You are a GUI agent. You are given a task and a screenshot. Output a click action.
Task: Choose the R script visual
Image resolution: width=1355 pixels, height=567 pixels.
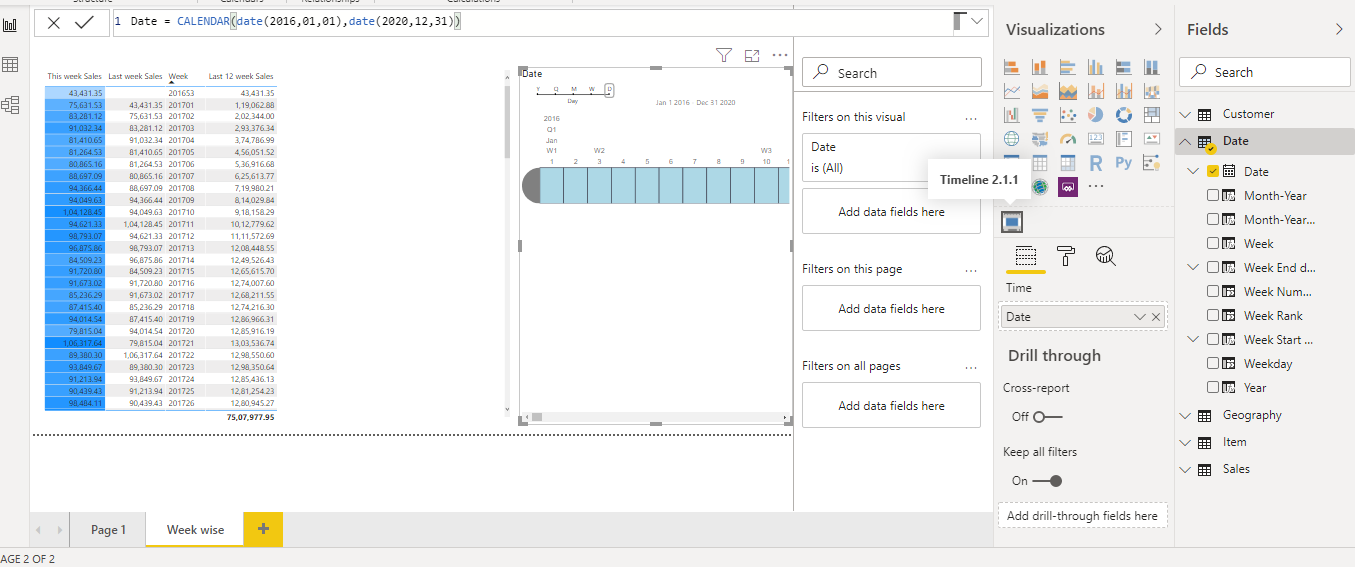pos(1096,163)
